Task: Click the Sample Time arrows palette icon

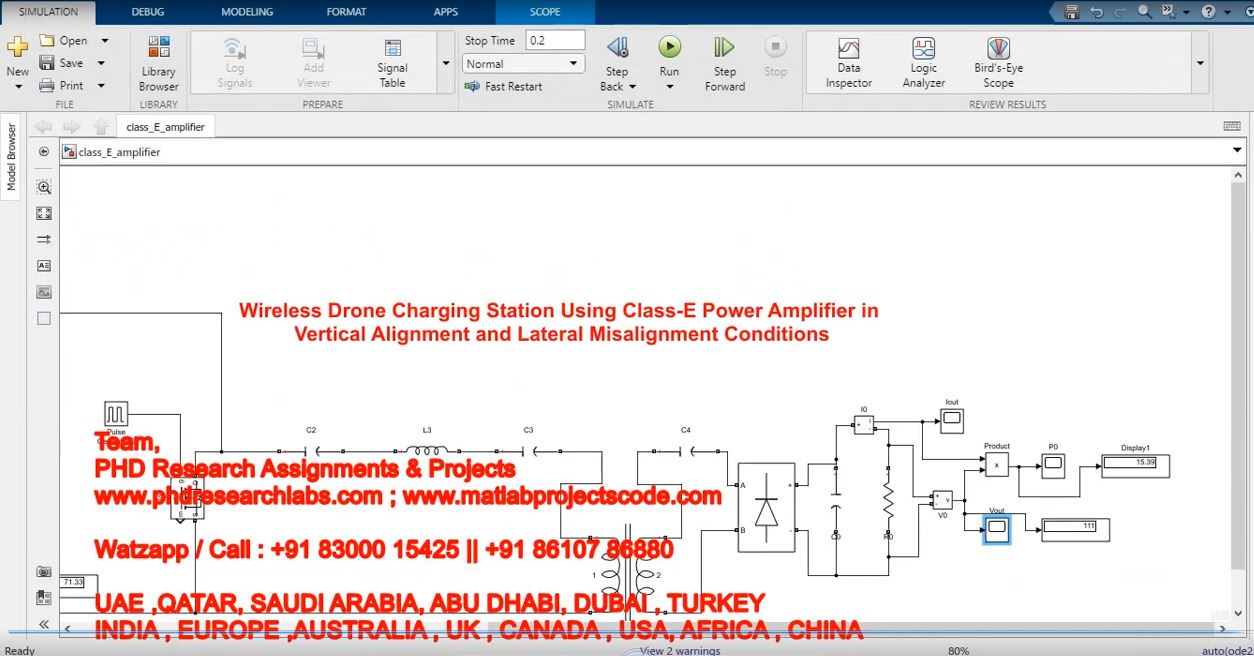Action: pos(43,240)
